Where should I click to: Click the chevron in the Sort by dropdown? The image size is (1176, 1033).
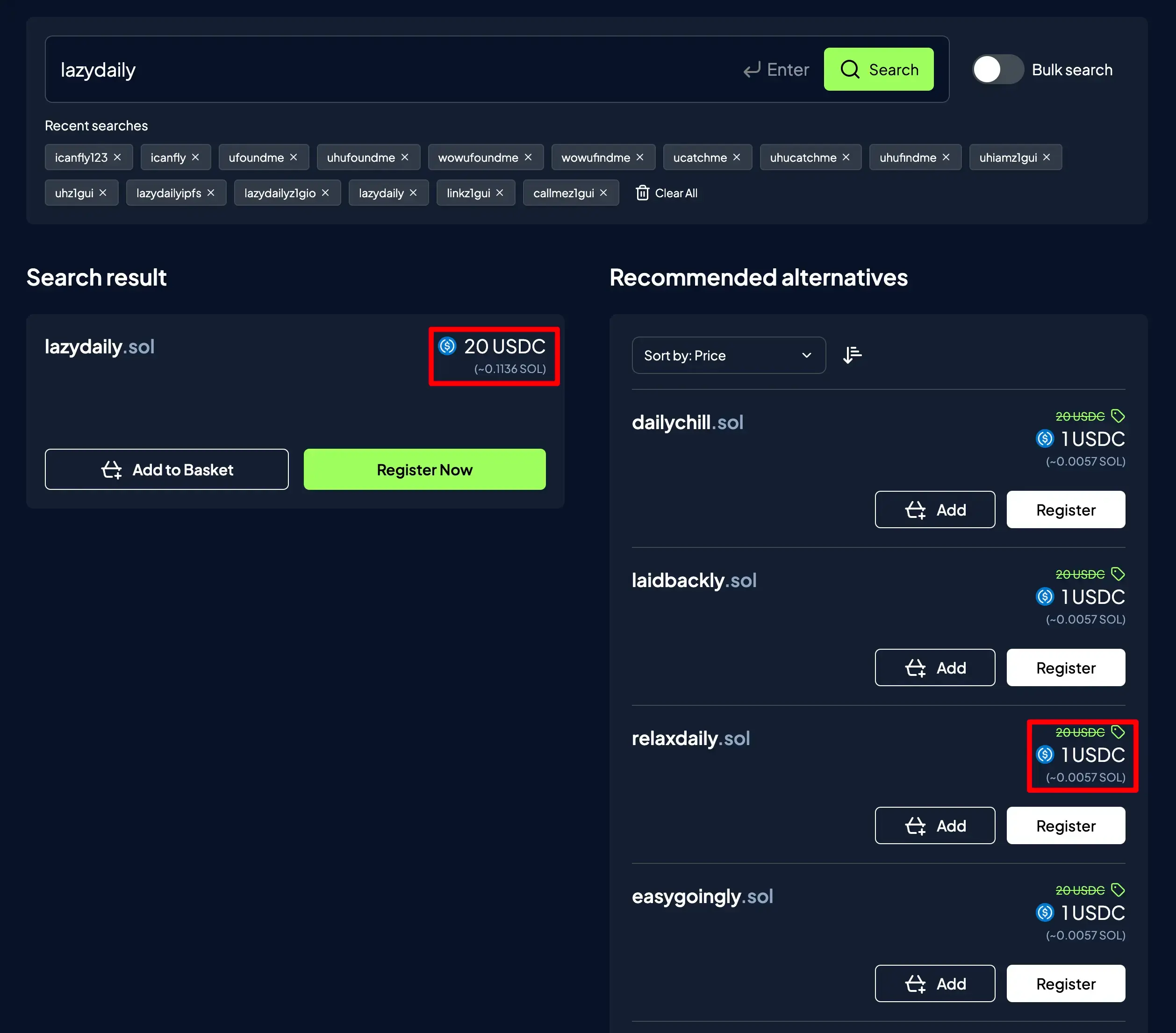(806, 355)
